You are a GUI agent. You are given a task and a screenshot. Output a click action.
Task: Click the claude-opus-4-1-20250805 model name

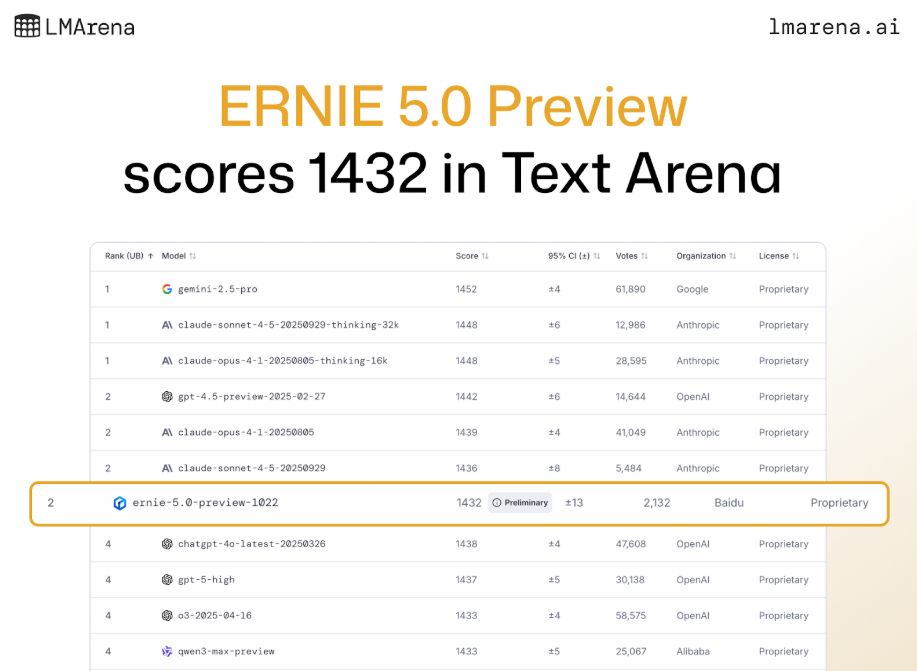click(x=246, y=432)
